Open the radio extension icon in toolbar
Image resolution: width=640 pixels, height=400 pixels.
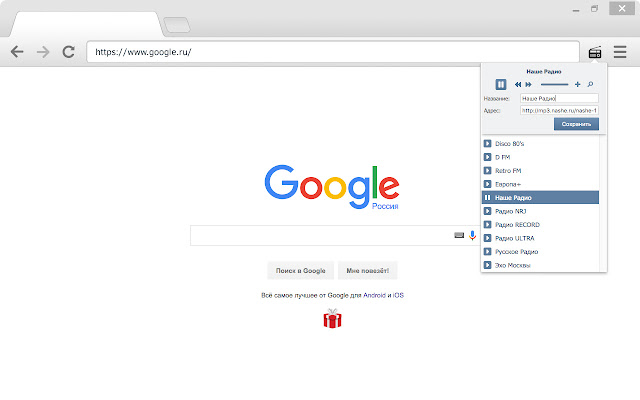coord(595,52)
